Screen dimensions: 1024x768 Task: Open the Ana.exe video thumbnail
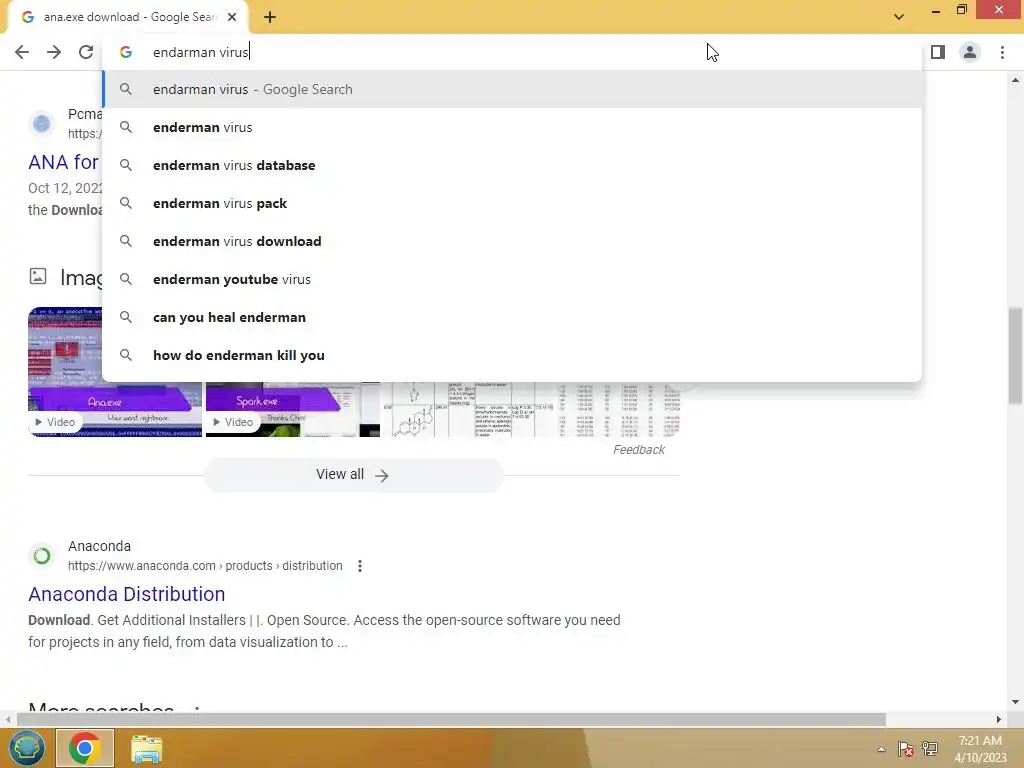click(115, 409)
